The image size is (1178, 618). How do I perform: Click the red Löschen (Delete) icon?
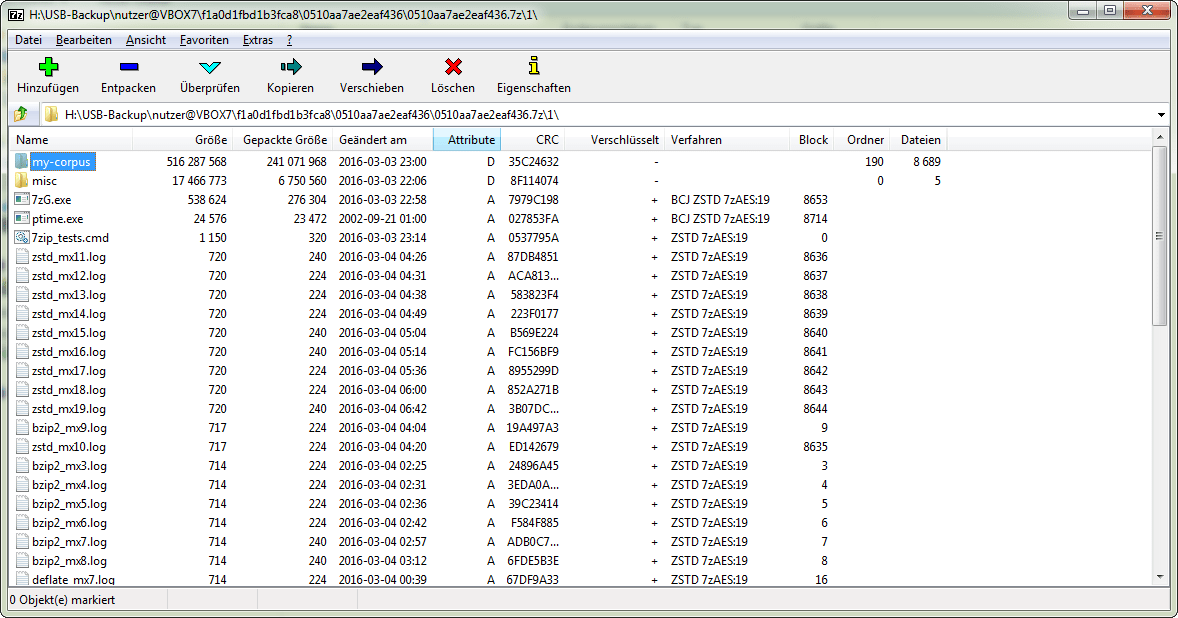[x=452, y=68]
